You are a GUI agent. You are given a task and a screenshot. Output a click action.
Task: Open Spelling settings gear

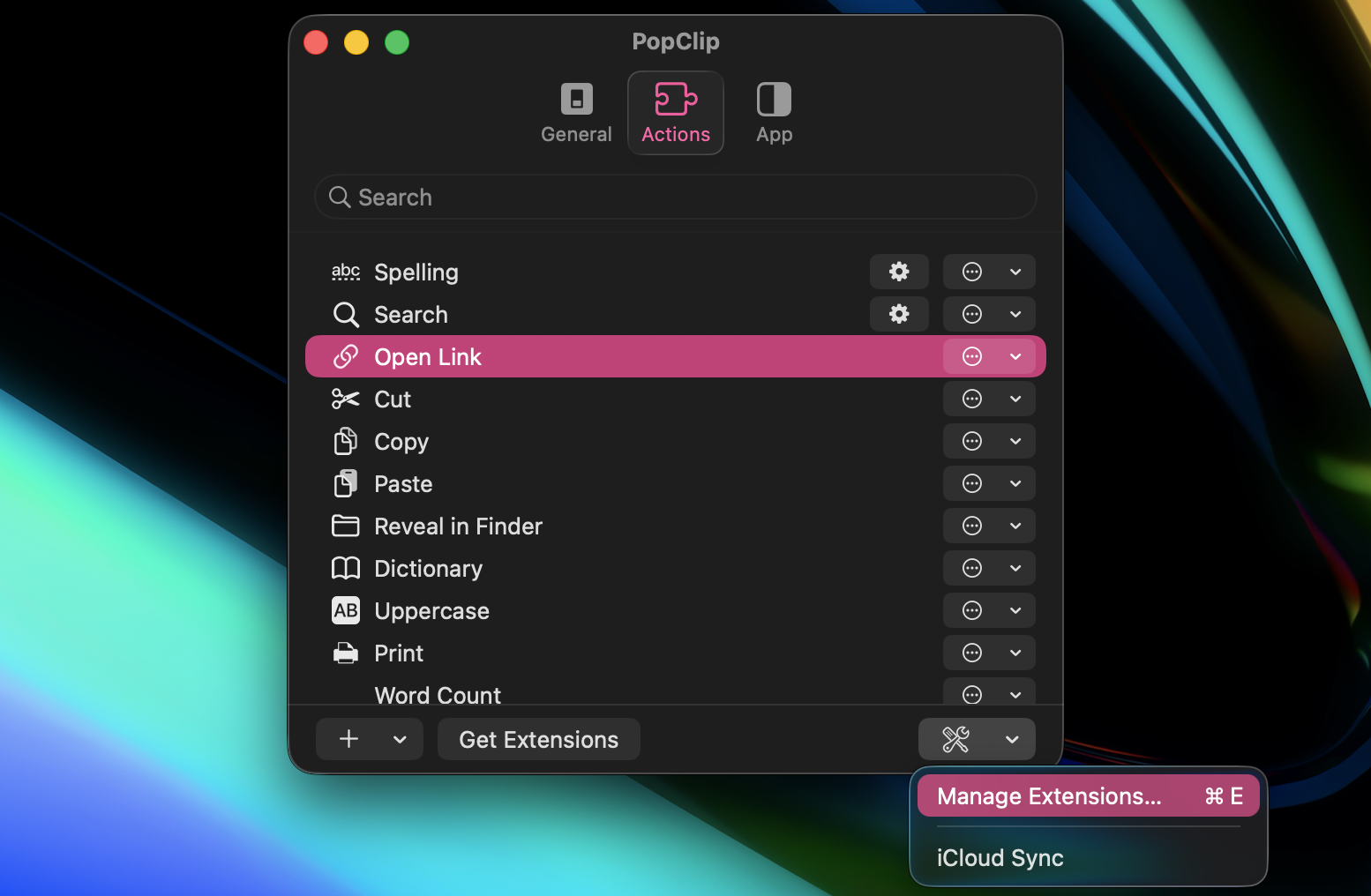pos(899,272)
